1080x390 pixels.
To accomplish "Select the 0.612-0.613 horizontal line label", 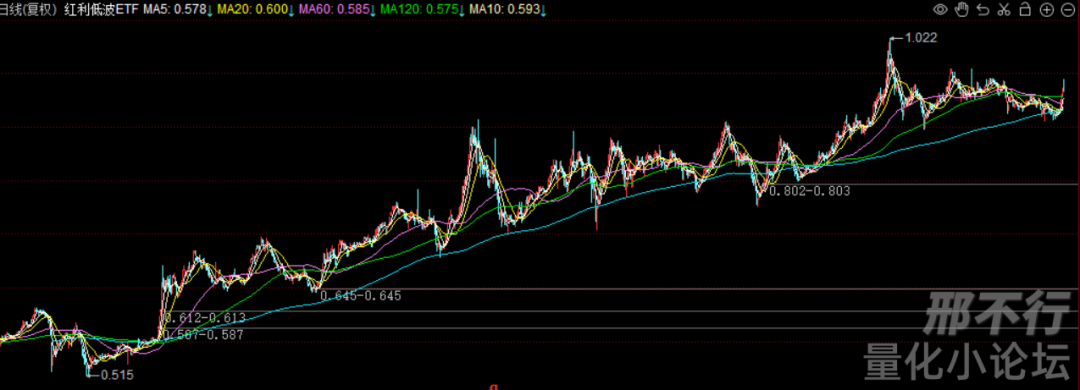I will [x=205, y=317].
